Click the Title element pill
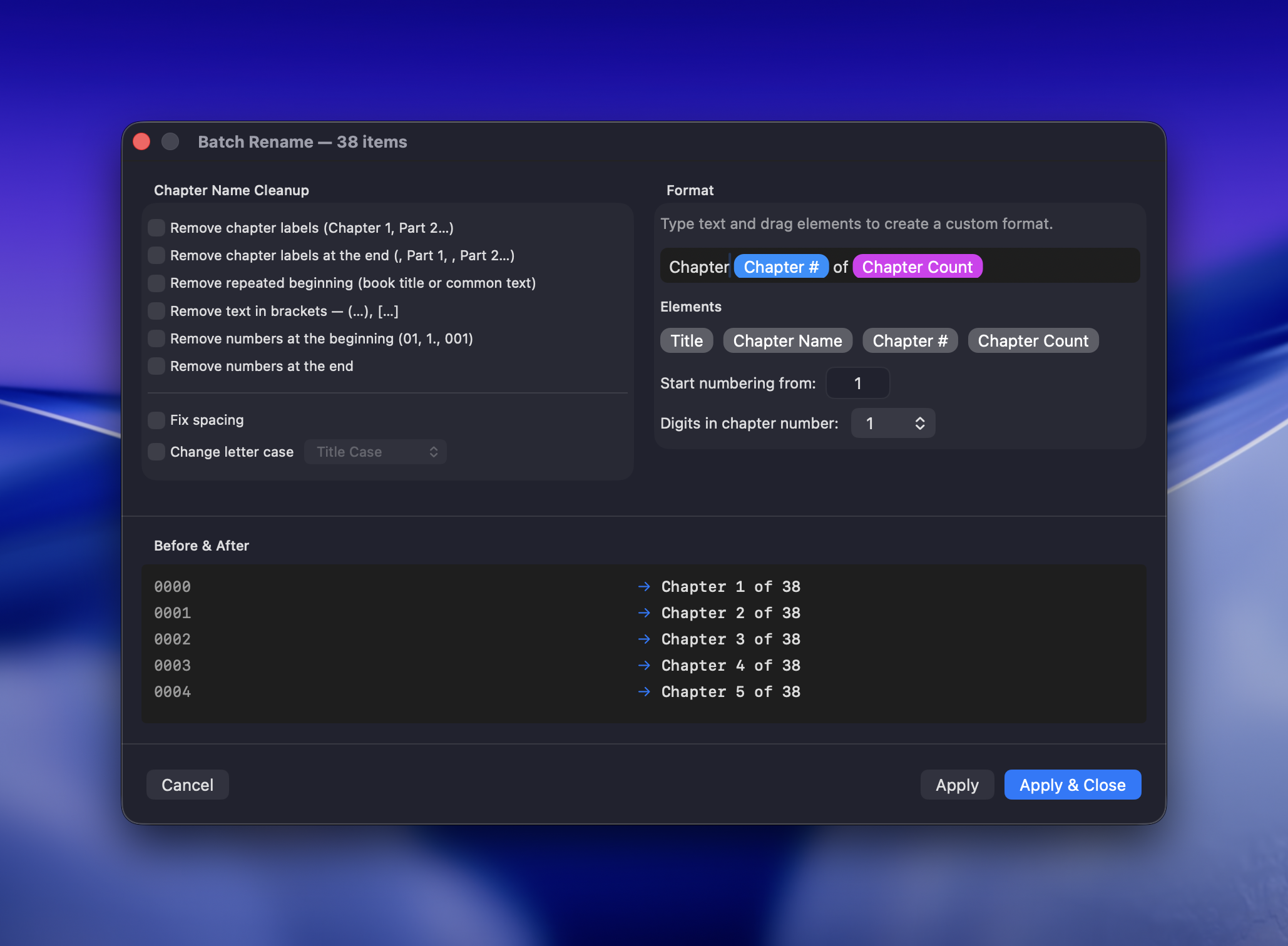This screenshot has width=1288, height=946. pos(686,341)
